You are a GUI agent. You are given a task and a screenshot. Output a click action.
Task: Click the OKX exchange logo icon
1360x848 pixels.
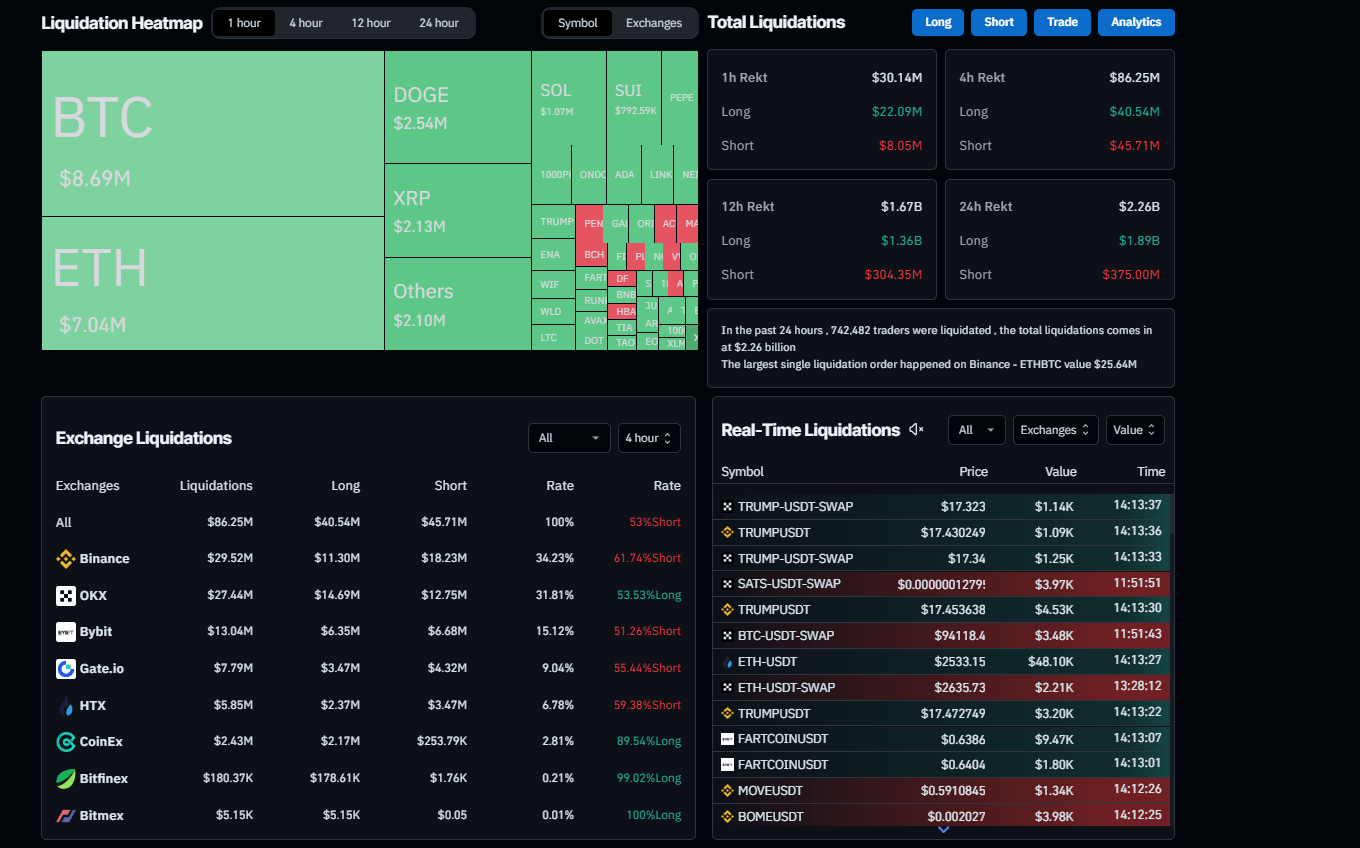66,596
